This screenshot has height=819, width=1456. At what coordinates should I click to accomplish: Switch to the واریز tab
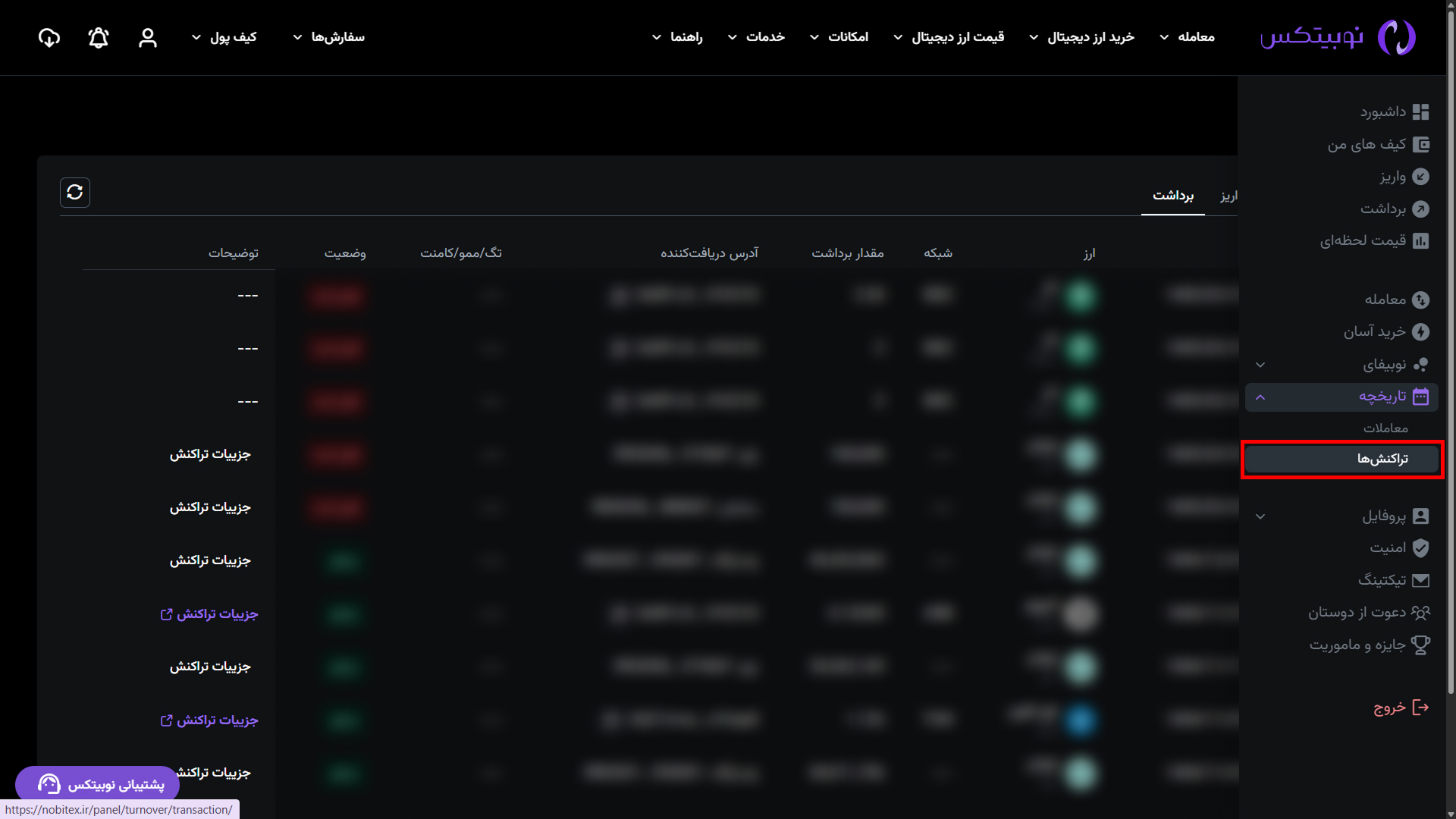click(1228, 196)
